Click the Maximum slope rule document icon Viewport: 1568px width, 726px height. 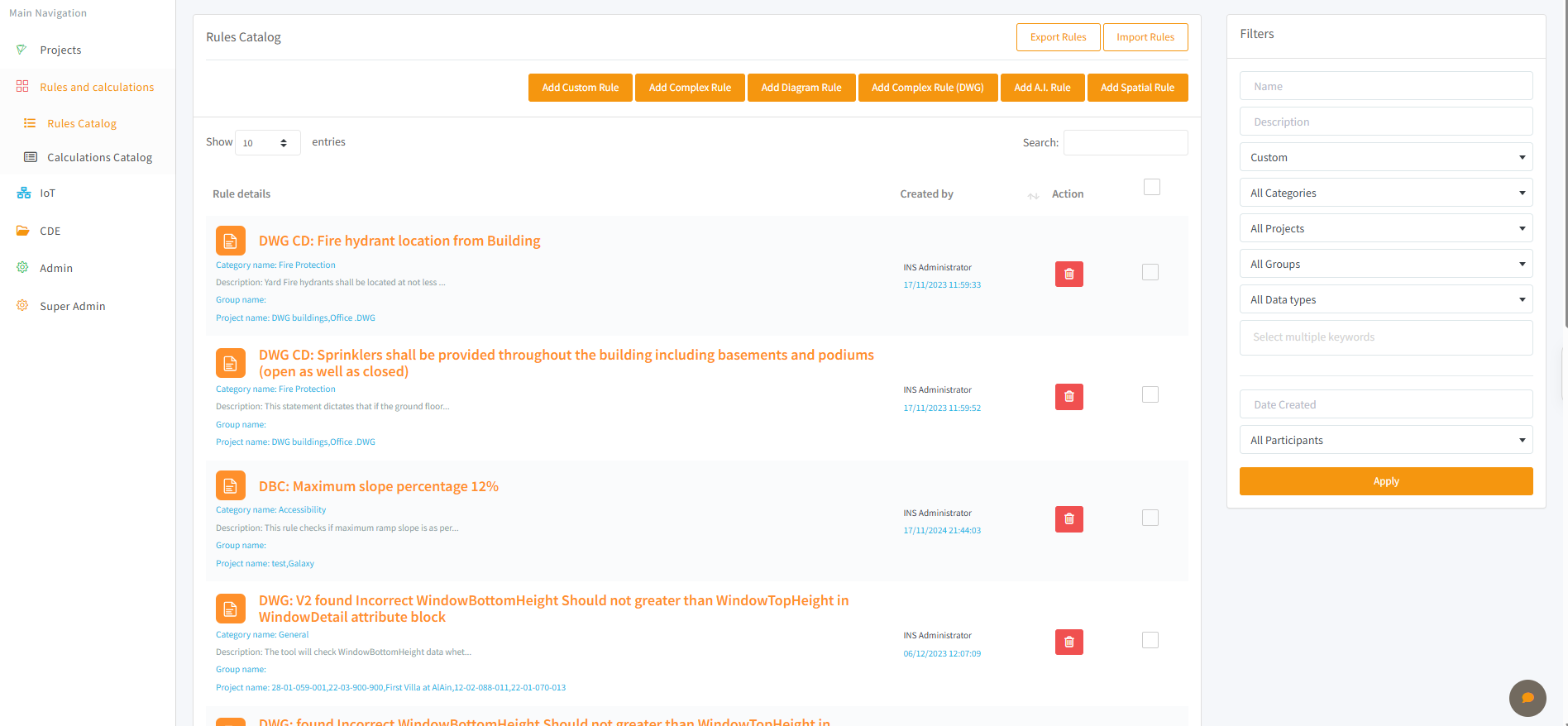pyautogui.click(x=231, y=485)
